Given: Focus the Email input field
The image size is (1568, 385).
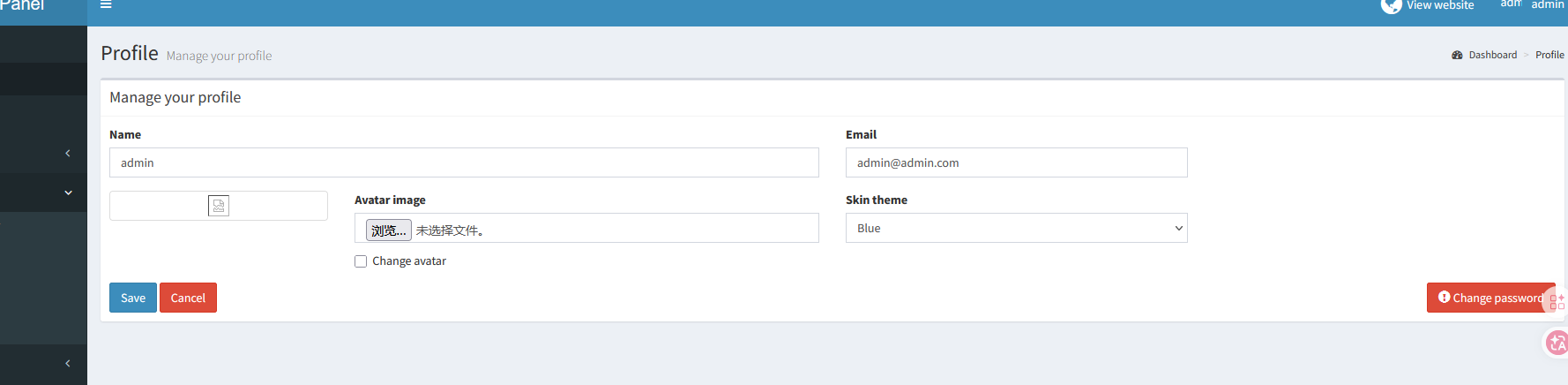Looking at the screenshot, I should point(1016,162).
